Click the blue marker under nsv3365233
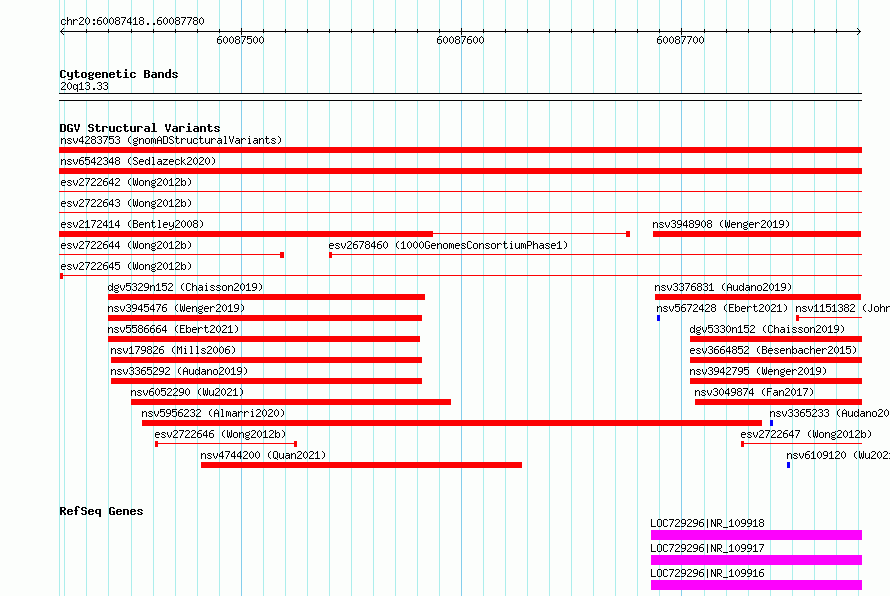890x596 pixels. tap(771, 423)
